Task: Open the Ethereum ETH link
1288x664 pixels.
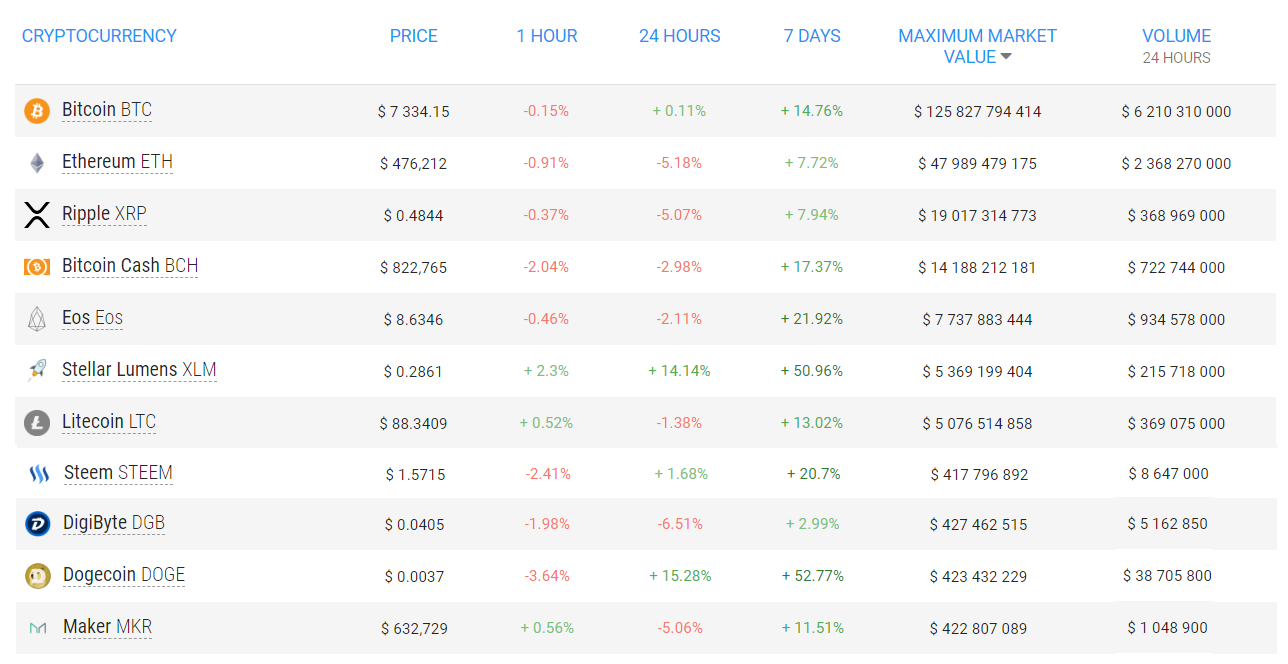Action: pos(117,162)
